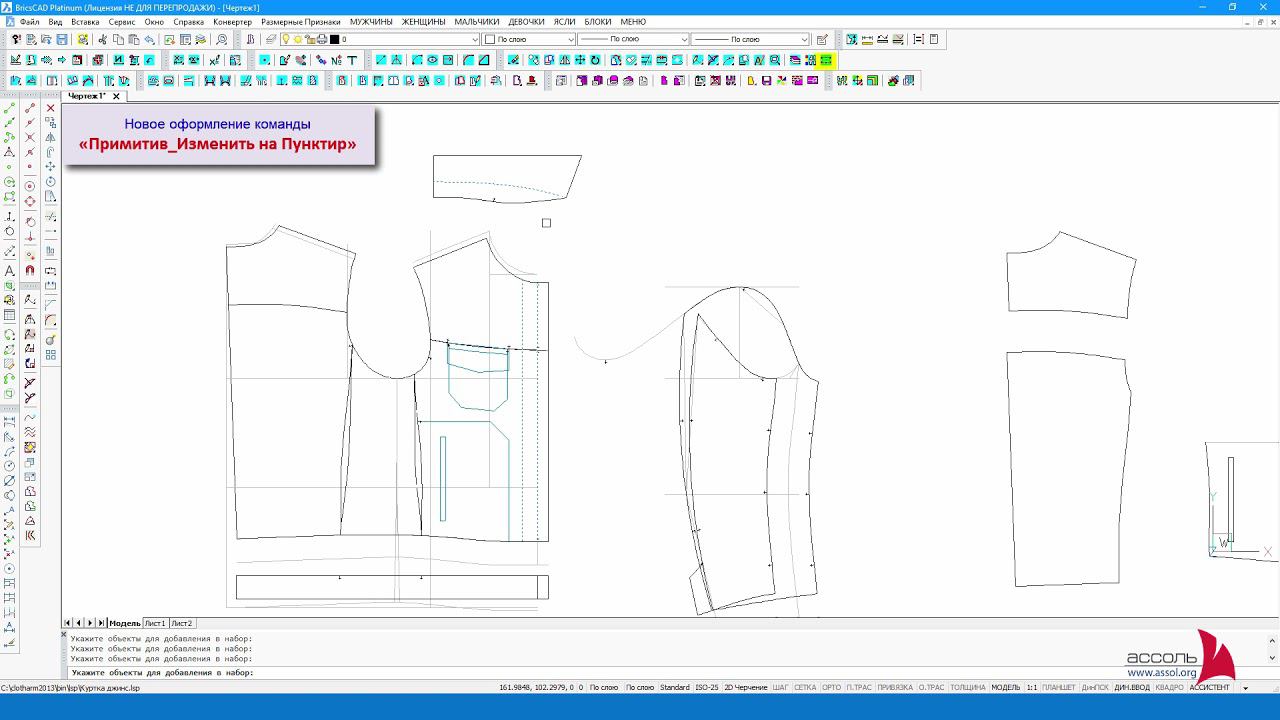Open the www.assol.org link
Screen dimensions: 1280x720
coord(1161,673)
